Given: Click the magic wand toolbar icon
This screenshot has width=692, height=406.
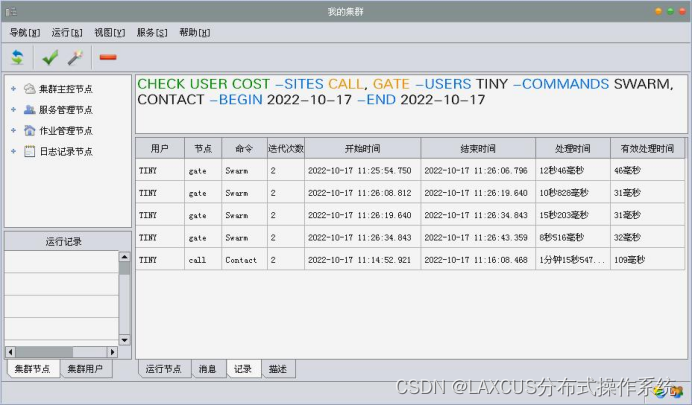Looking at the screenshot, I should pyautogui.click(x=75, y=57).
